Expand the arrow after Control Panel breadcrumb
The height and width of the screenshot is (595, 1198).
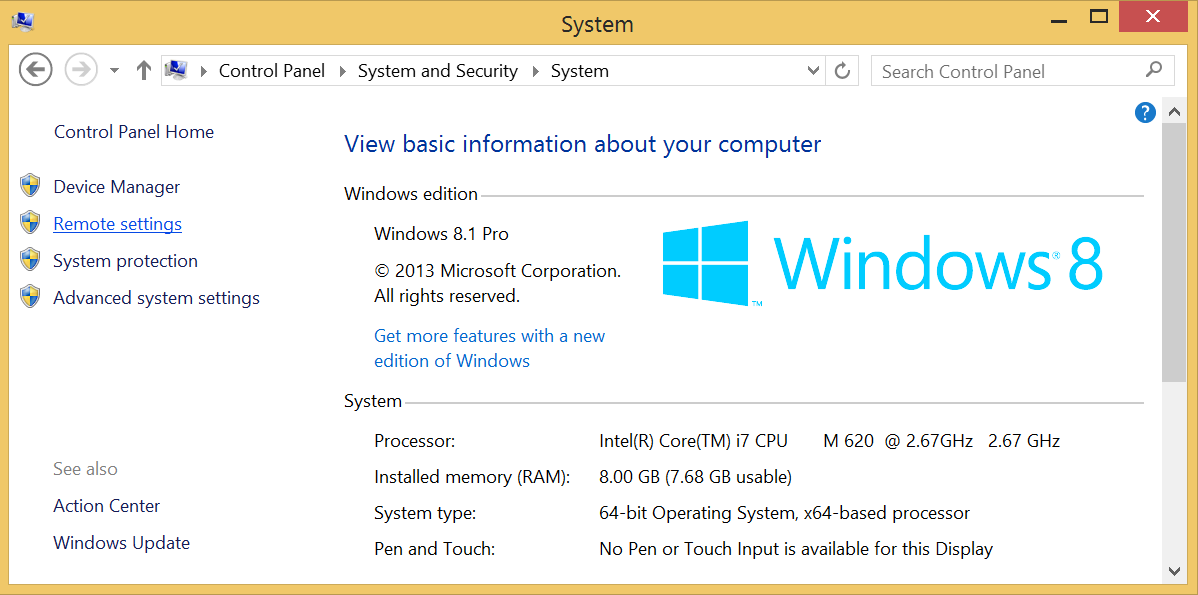coord(342,71)
